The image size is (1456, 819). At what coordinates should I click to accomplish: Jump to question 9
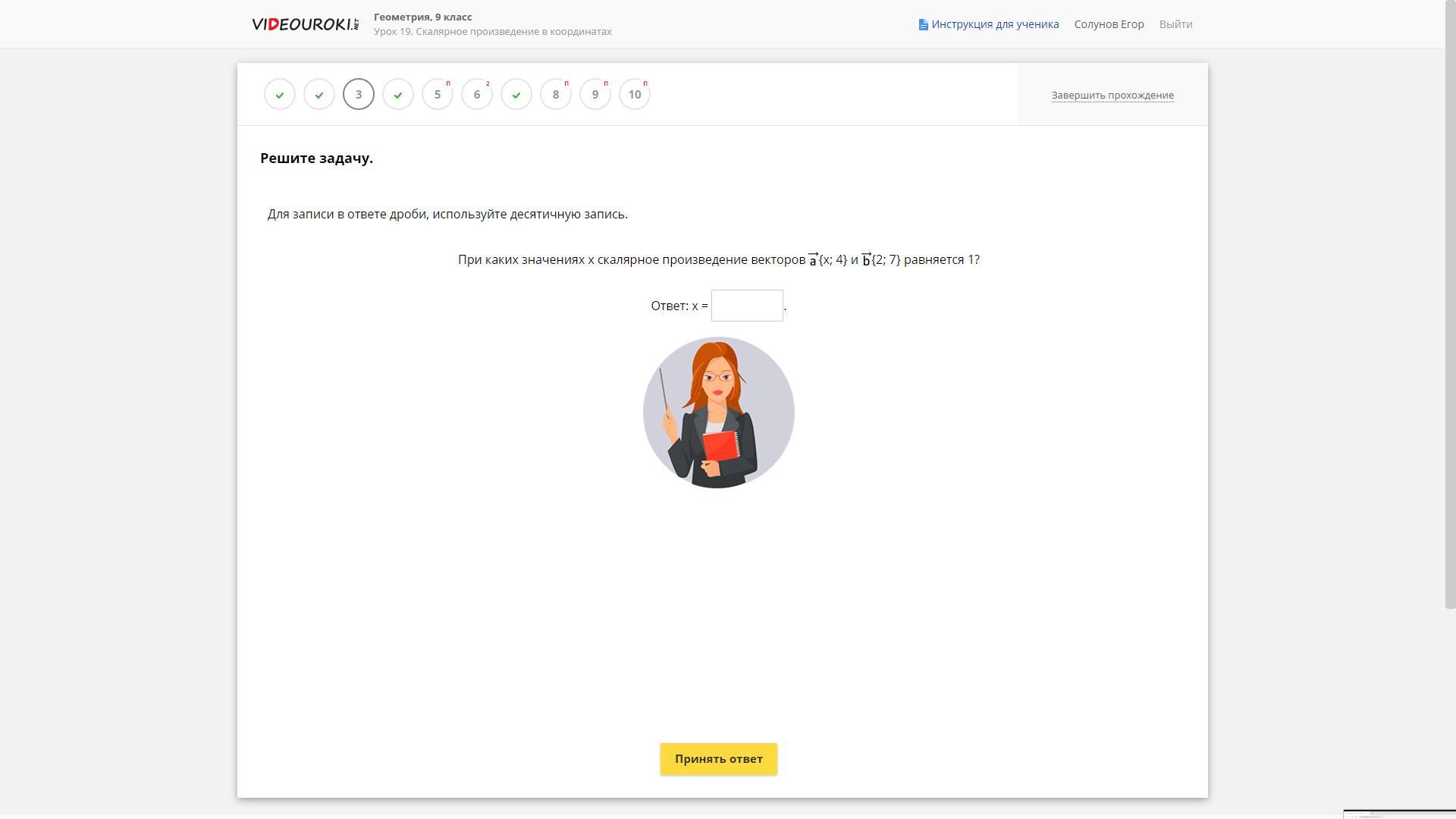[595, 95]
